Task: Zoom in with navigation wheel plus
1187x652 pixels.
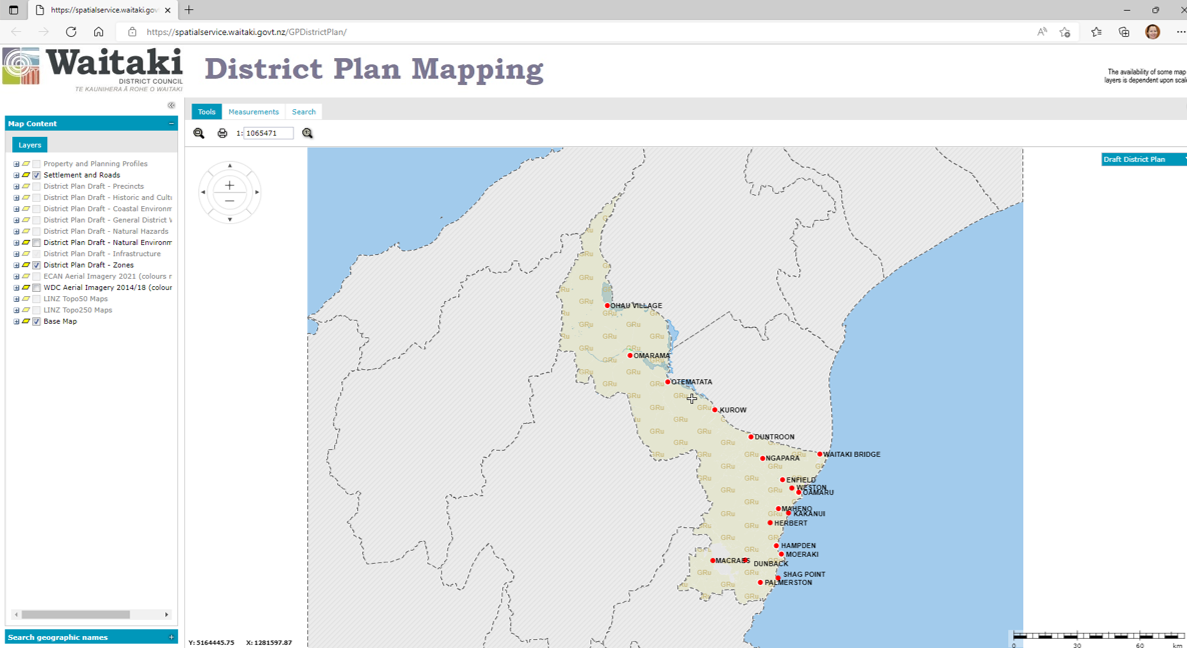Action: (x=229, y=186)
